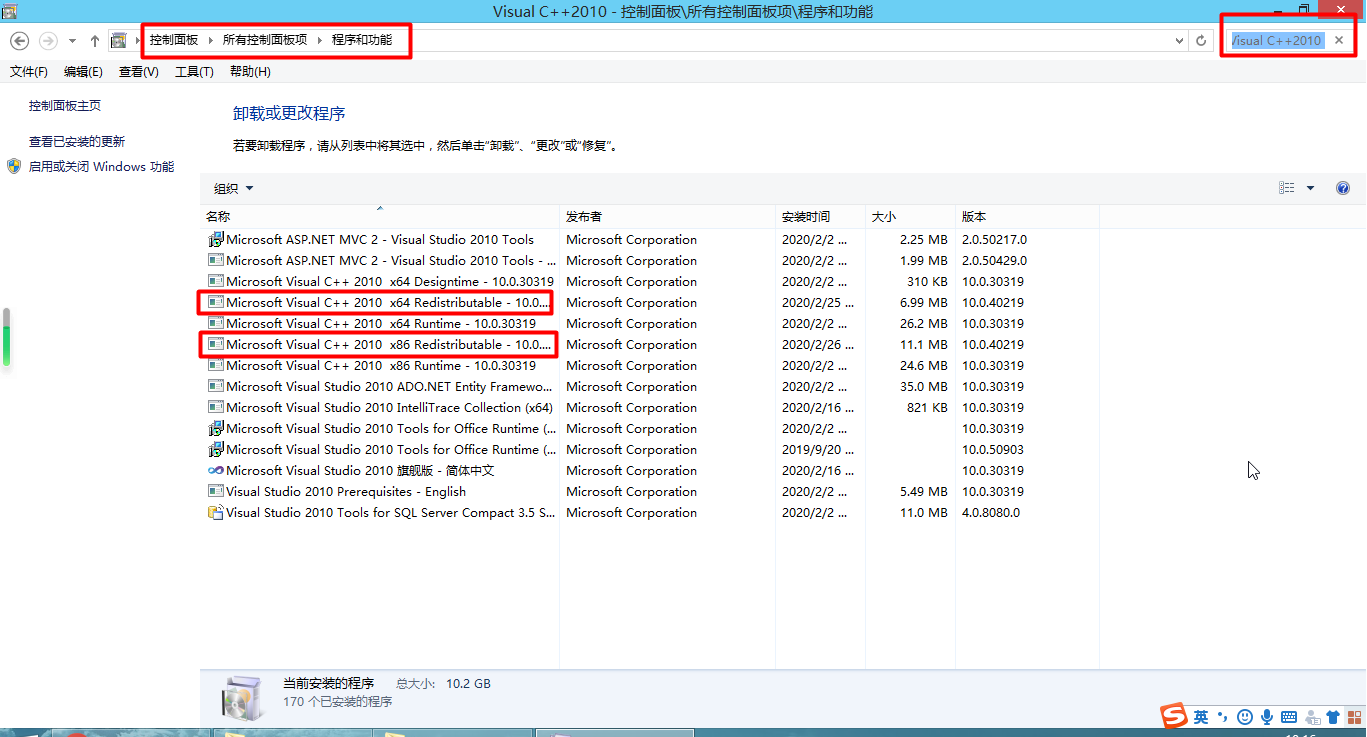Open the 文件(F) menu
1367x737 pixels.
29,72
